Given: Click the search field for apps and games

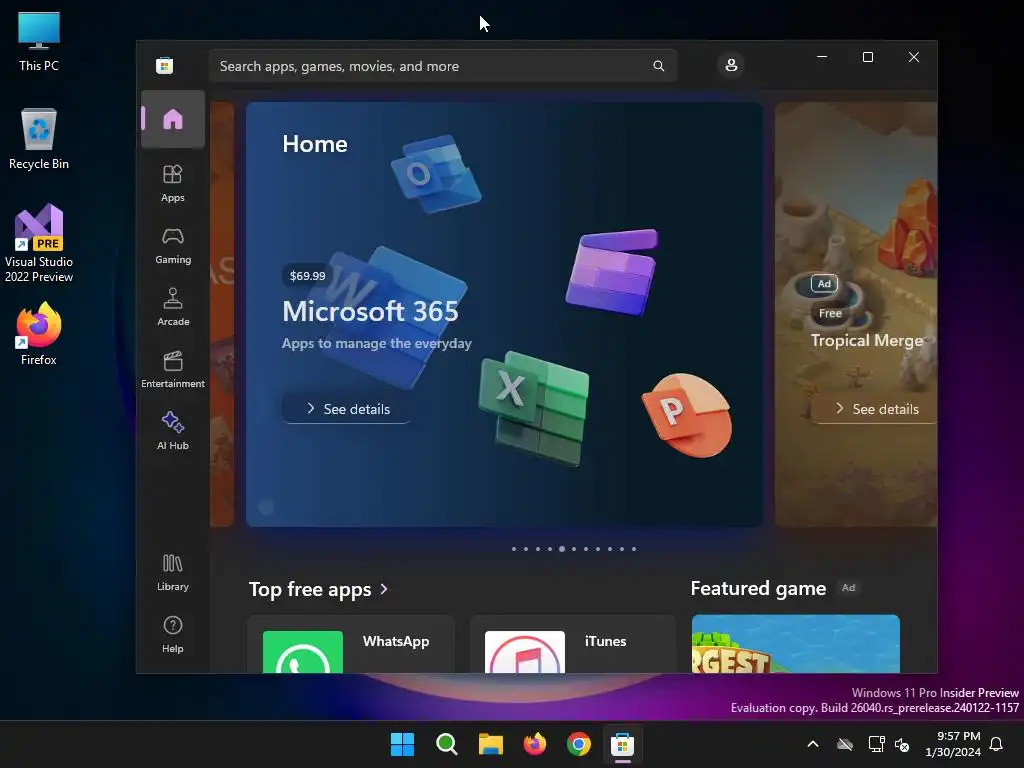Looking at the screenshot, I should click(443, 66).
